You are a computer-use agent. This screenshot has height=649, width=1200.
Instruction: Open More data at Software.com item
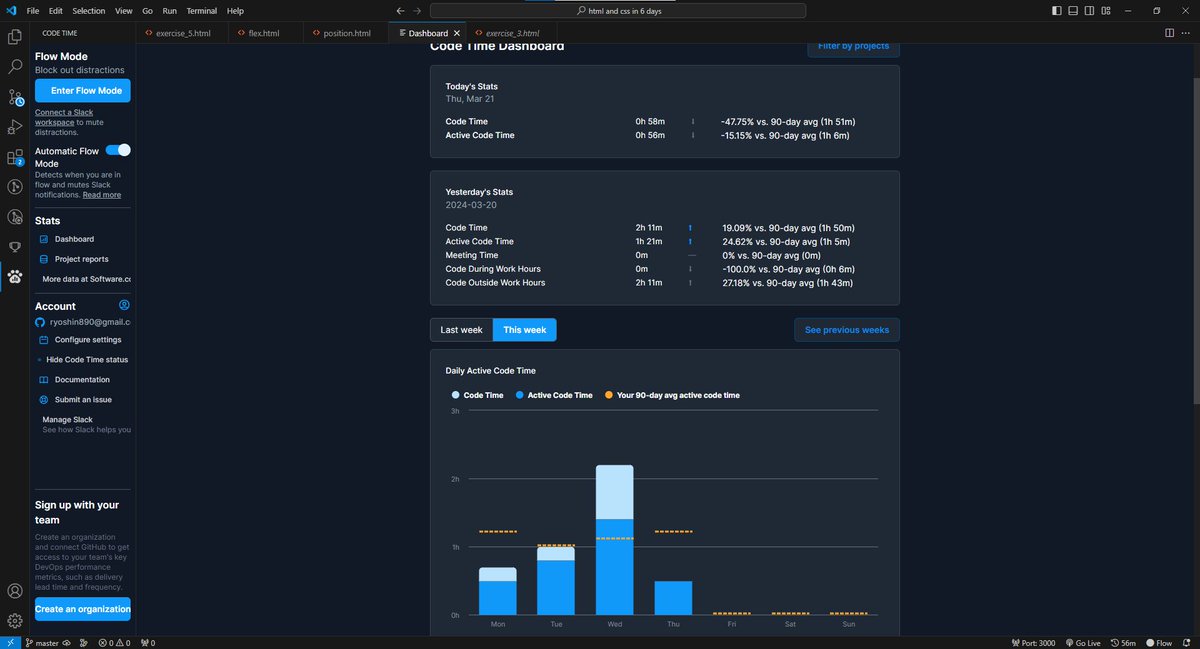pos(86,279)
